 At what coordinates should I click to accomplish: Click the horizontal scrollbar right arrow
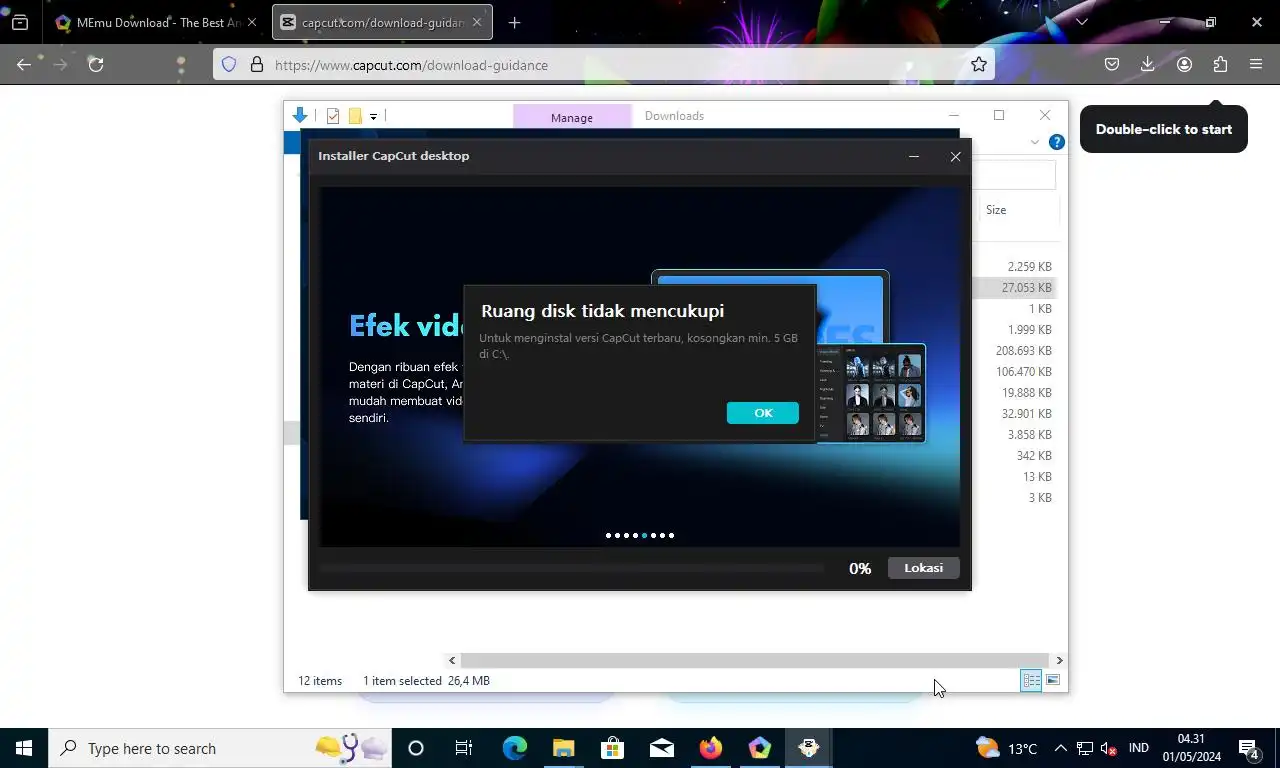pos(1059,660)
